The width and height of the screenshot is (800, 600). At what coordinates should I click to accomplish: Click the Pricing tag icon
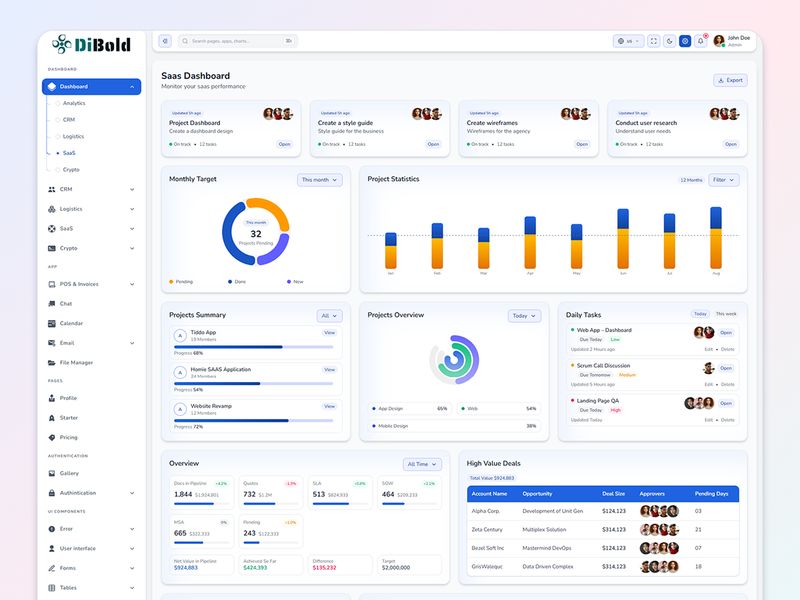[52, 437]
